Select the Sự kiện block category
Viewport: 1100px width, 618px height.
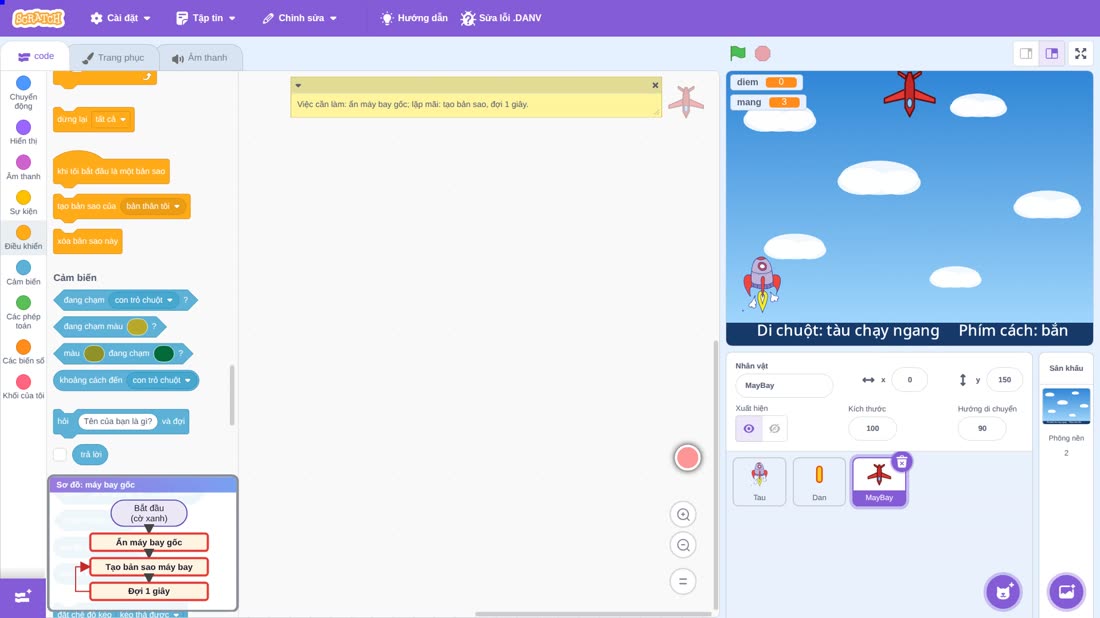pyautogui.click(x=23, y=202)
